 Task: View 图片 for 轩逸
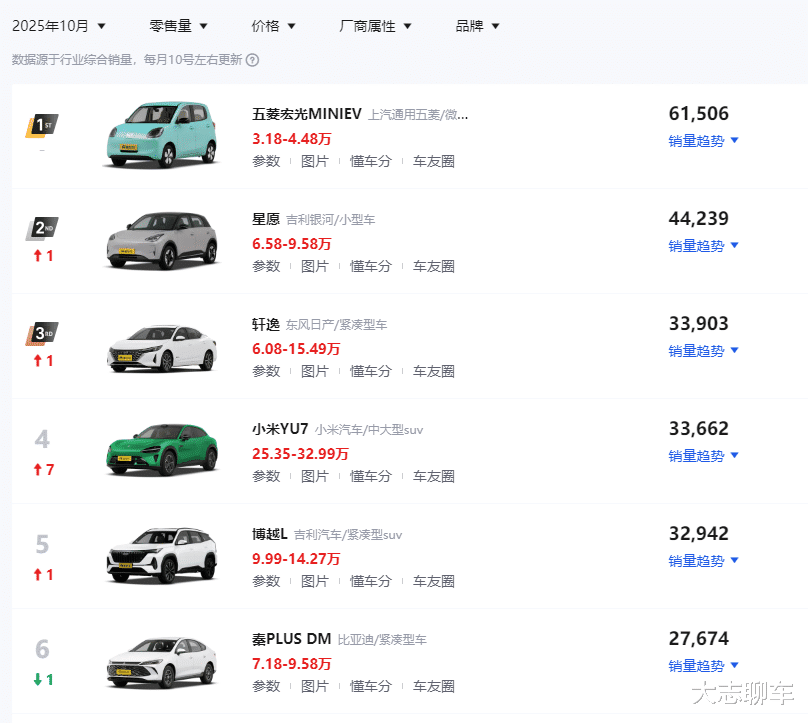[315, 371]
